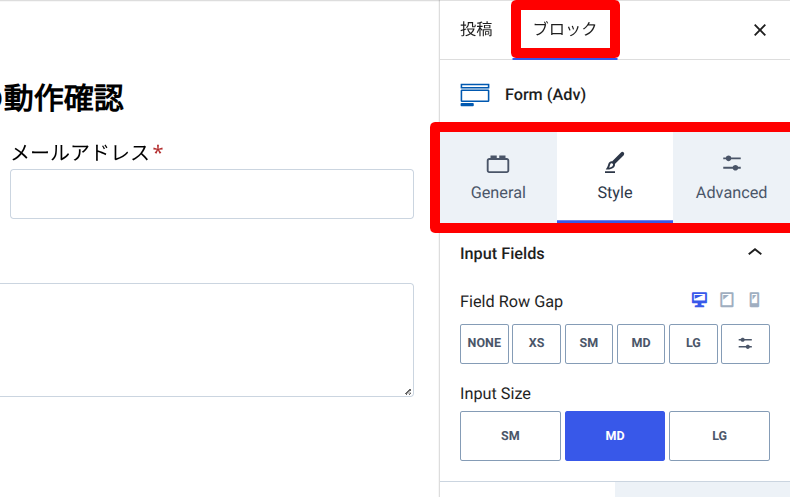Select desktop device for Field Row Gap
The image size is (790, 497).
[699, 300]
